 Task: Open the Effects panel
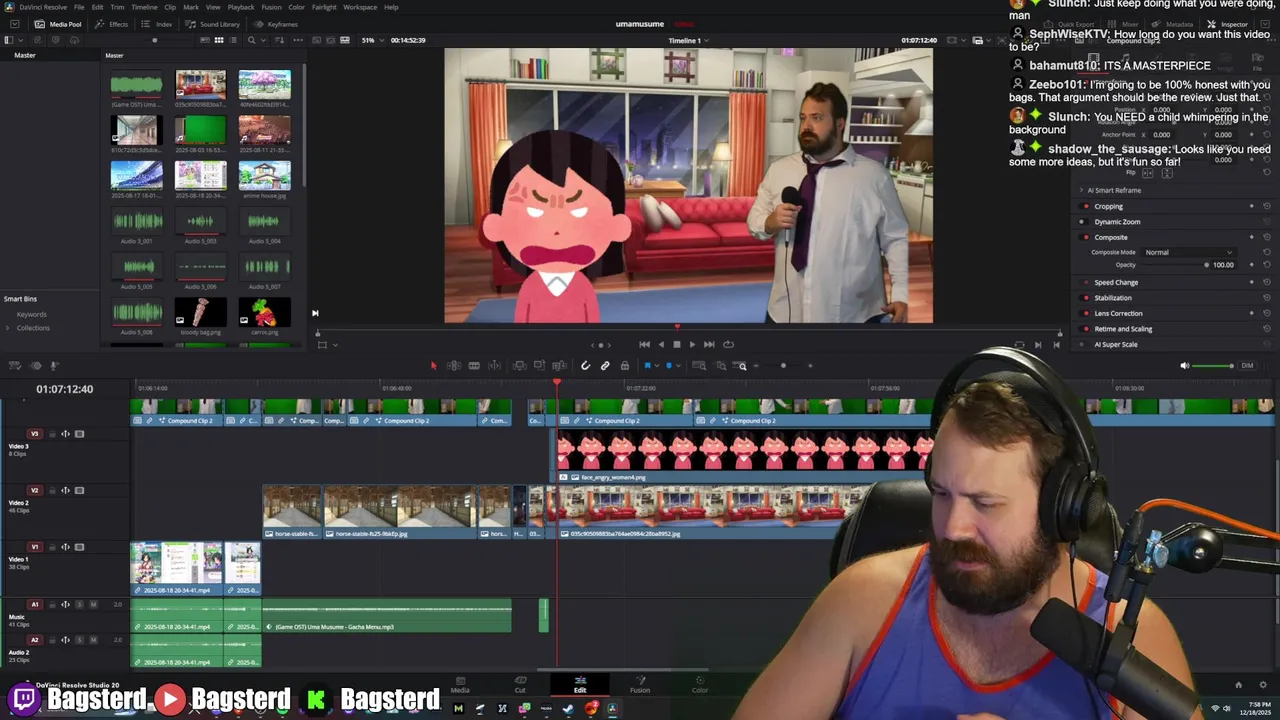pos(112,24)
